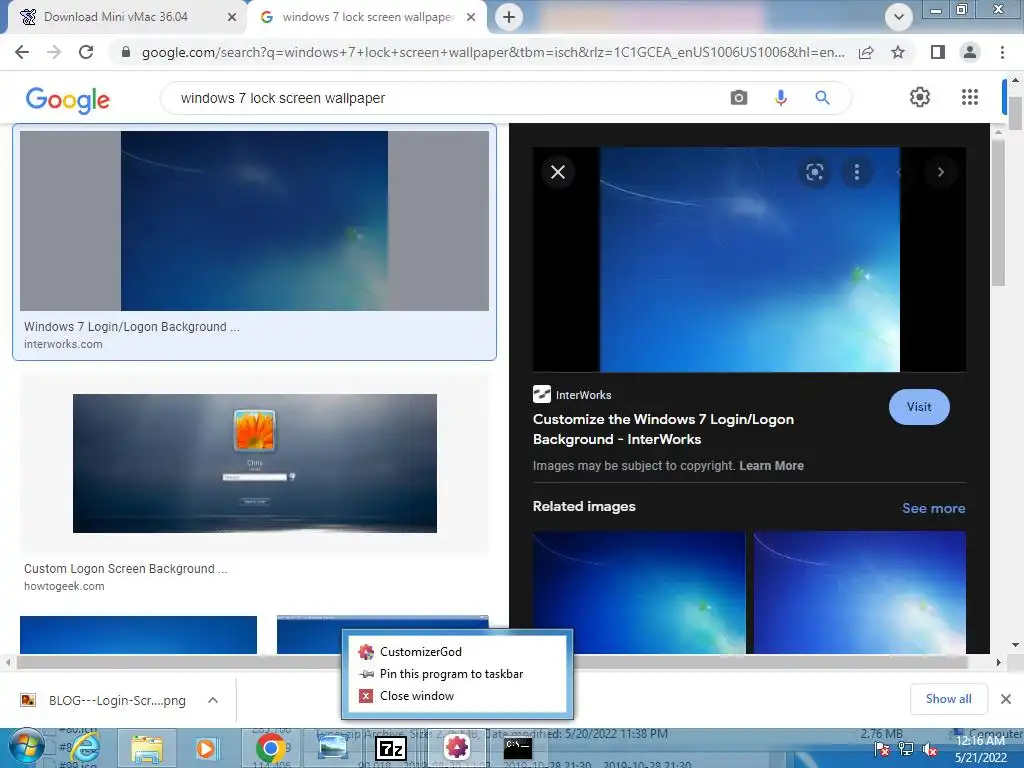Image resolution: width=1024 pixels, height=768 pixels.
Task: Reload the current page
Action: pos(86,52)
